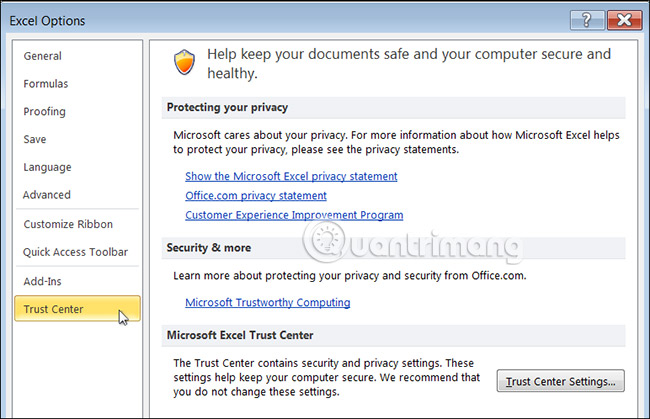
Task: Open Show the Microsoft Excel privacy statement
Action: point(291,176)
